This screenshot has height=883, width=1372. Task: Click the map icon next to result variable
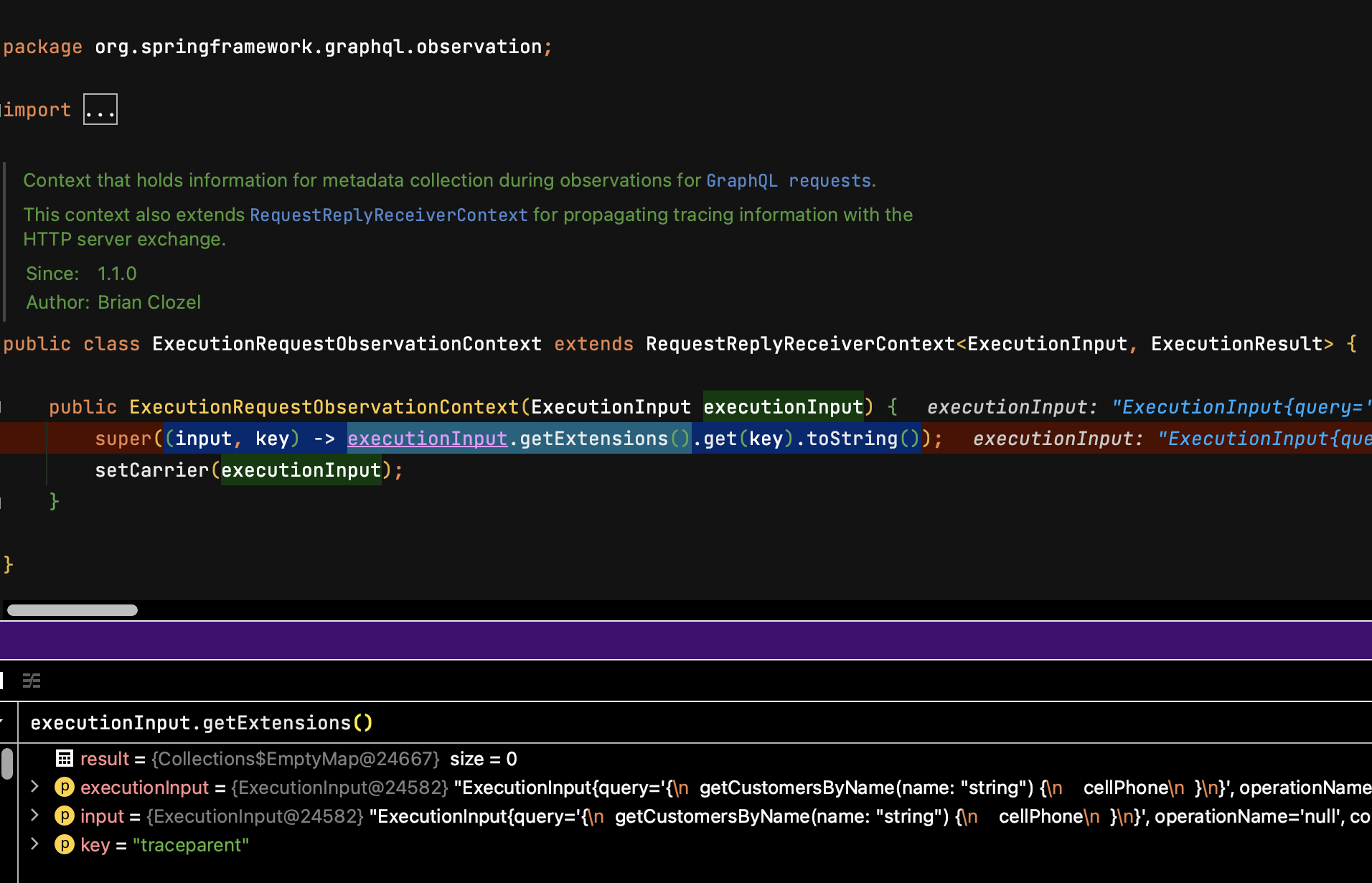pos(65,758)
